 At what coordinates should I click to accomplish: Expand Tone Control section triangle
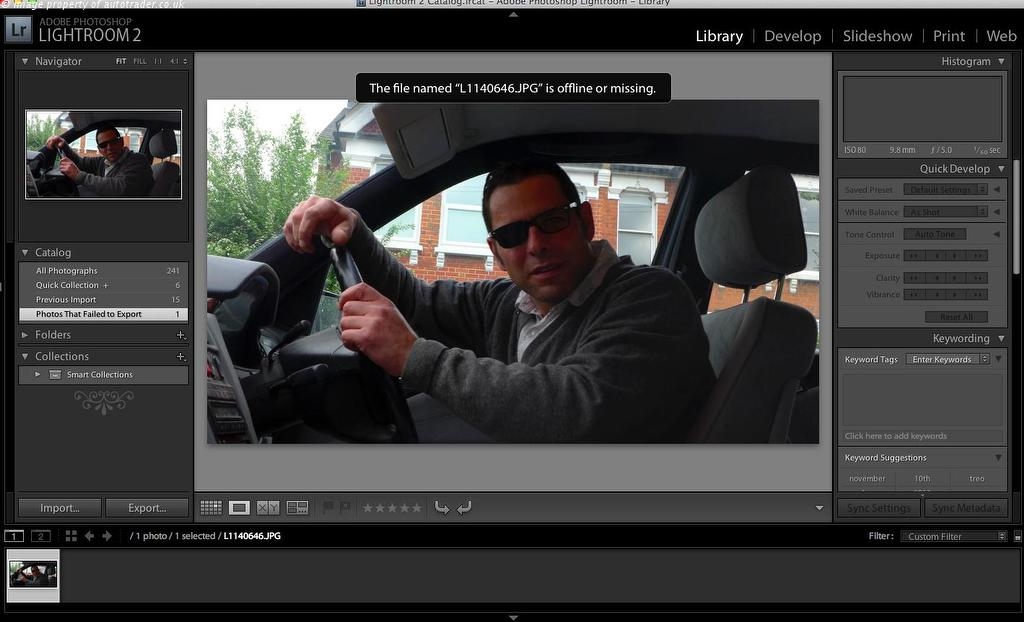[997, 234]
